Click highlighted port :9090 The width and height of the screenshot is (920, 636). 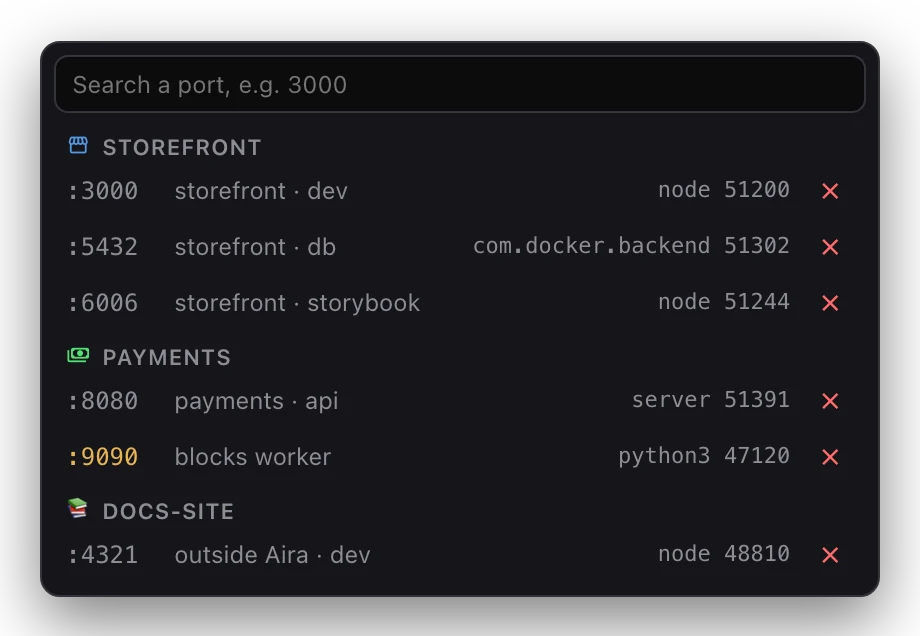[x=103, y=456]
